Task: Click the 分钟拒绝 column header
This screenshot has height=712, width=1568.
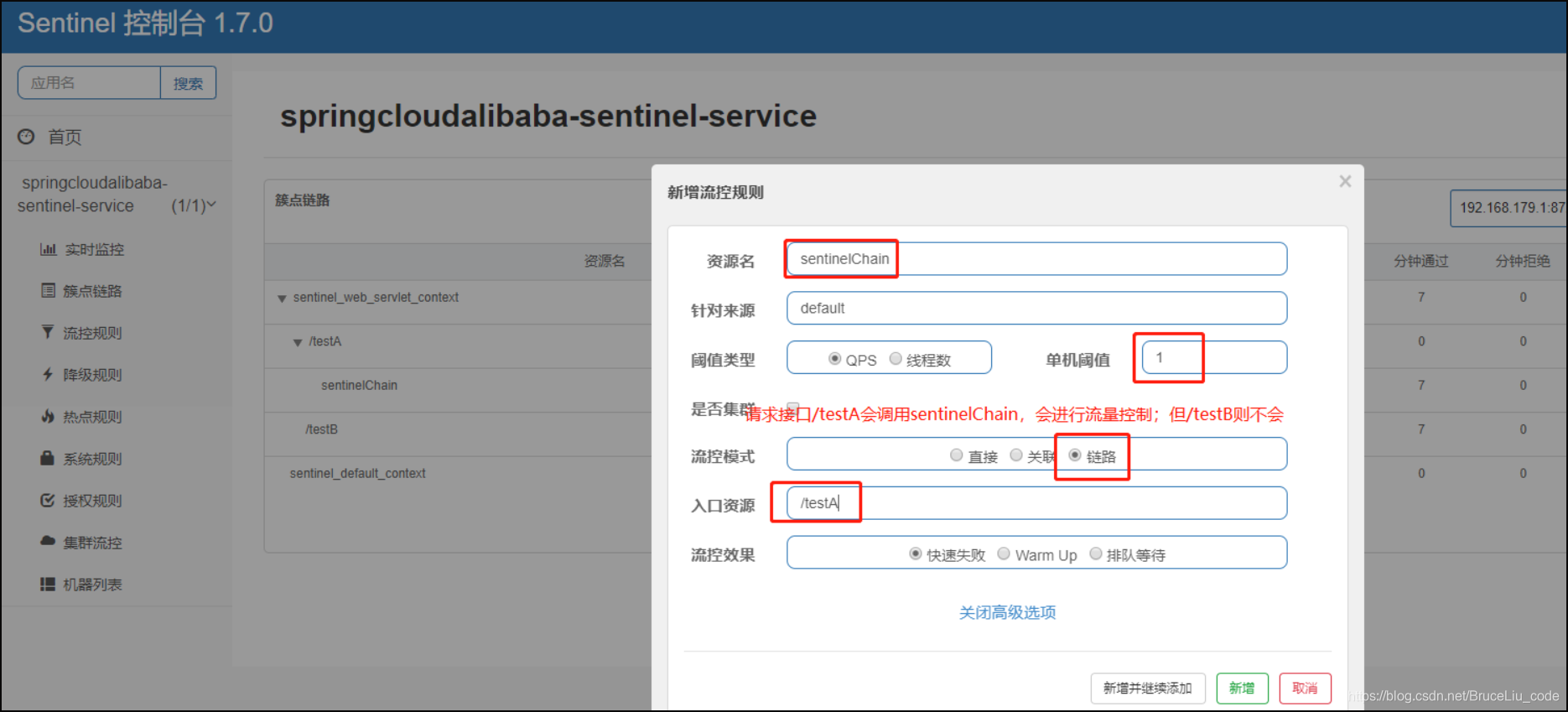Action: (x=1523, y=261)
